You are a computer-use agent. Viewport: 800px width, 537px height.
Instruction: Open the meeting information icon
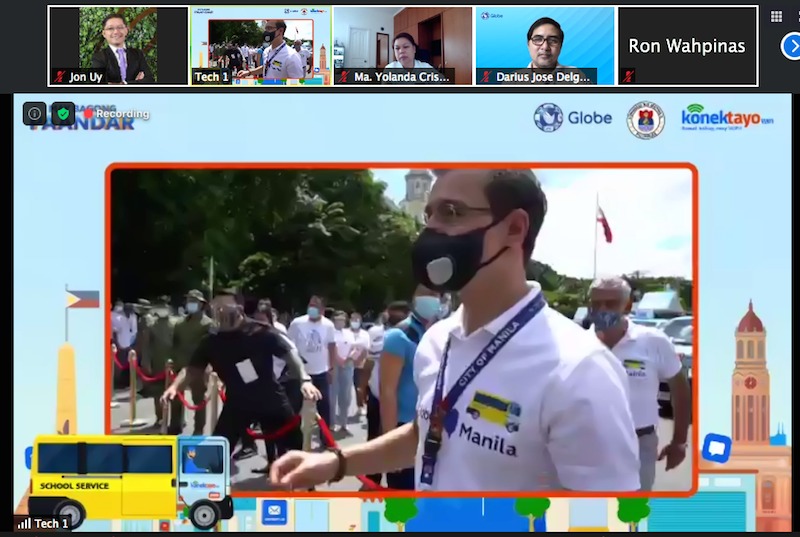35,113
